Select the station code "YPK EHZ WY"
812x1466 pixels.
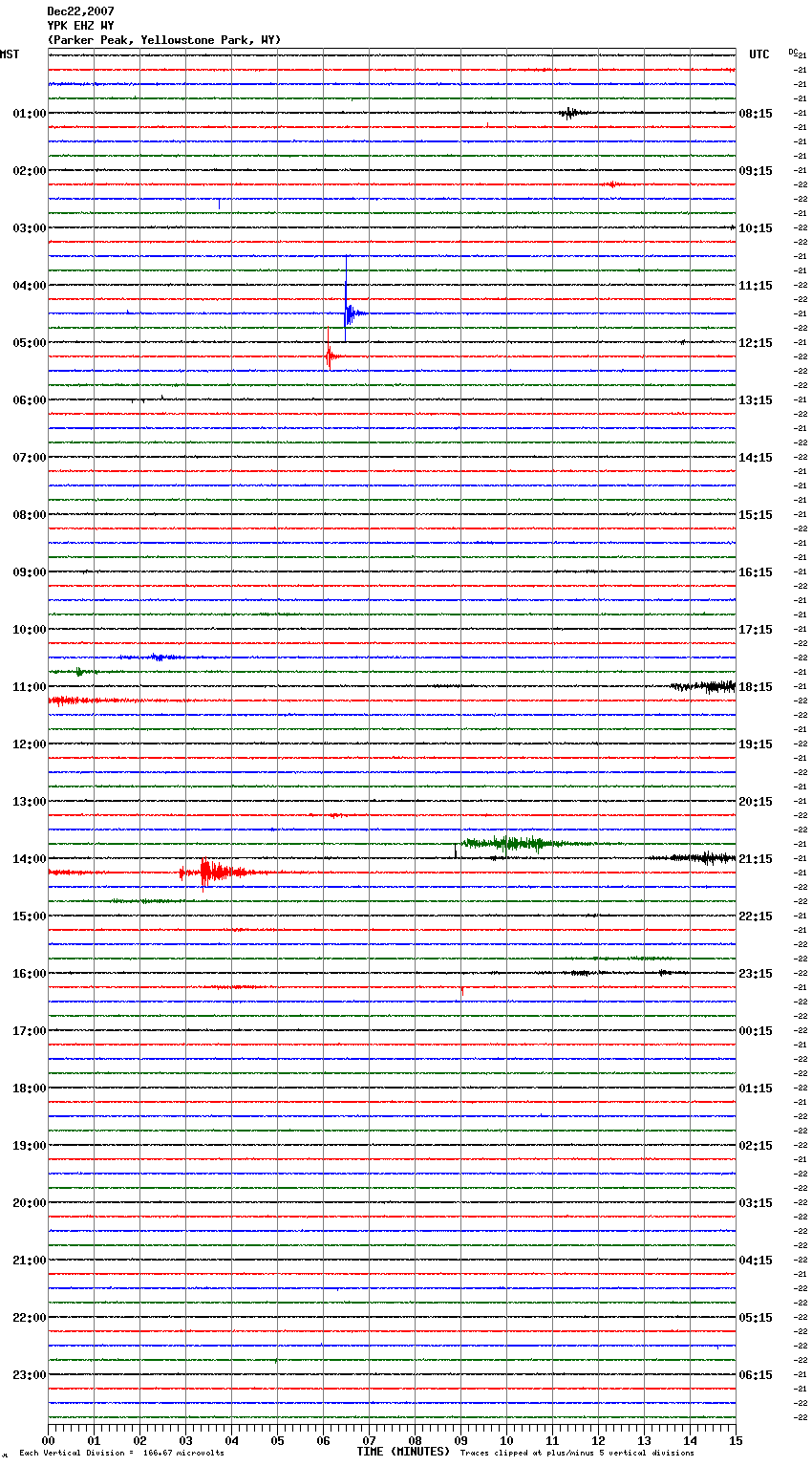[x=80, y=26]
